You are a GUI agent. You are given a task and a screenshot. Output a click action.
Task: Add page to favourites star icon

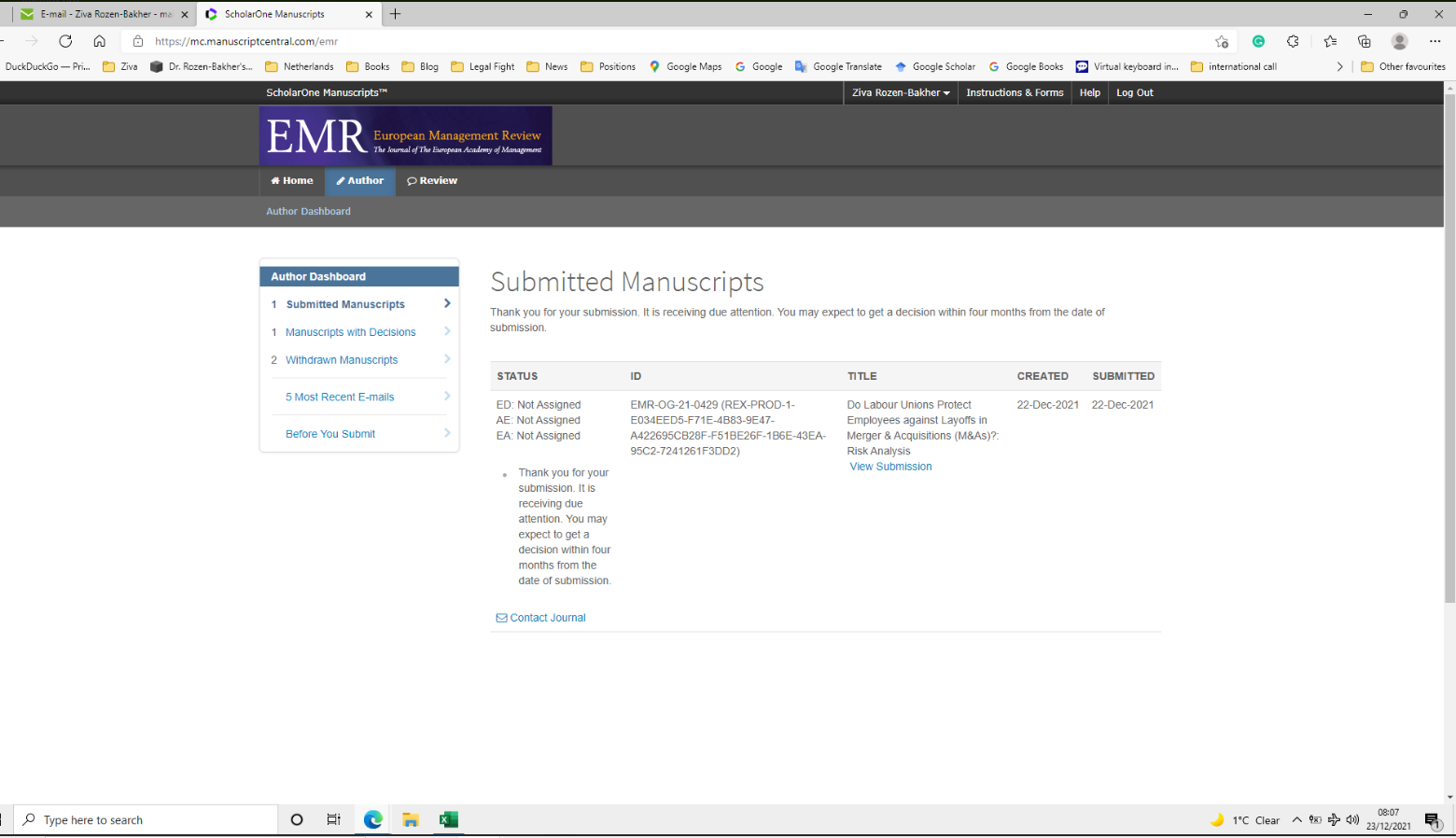[1222, 41]
